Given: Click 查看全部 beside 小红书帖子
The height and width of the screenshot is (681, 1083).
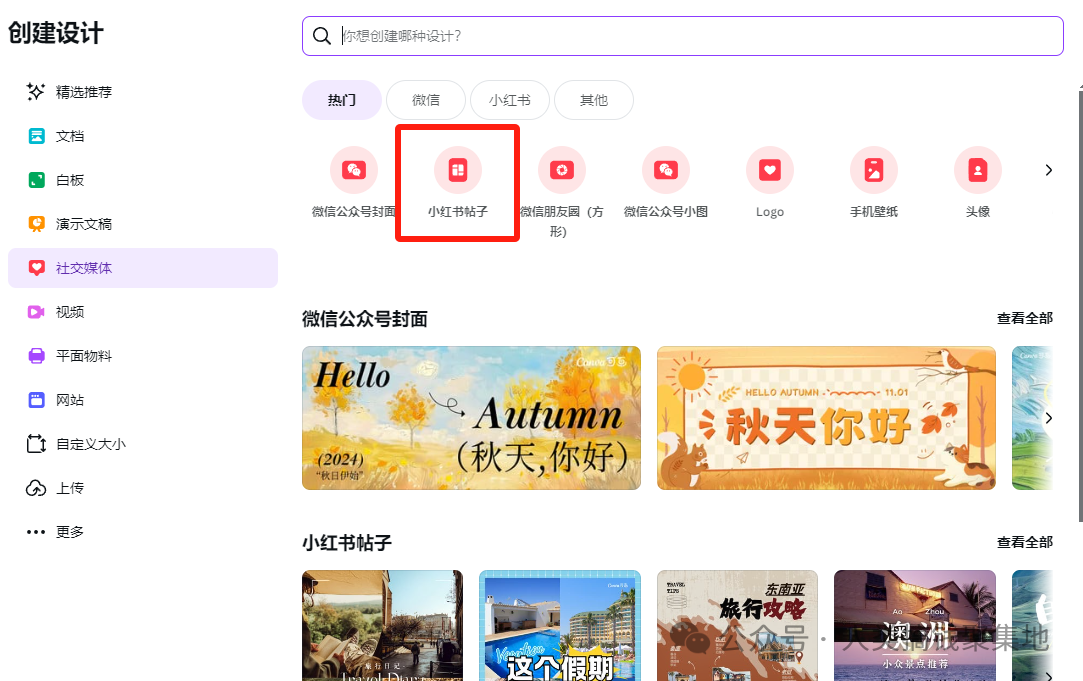Looking at the screenshot, I should [1025, 541].
